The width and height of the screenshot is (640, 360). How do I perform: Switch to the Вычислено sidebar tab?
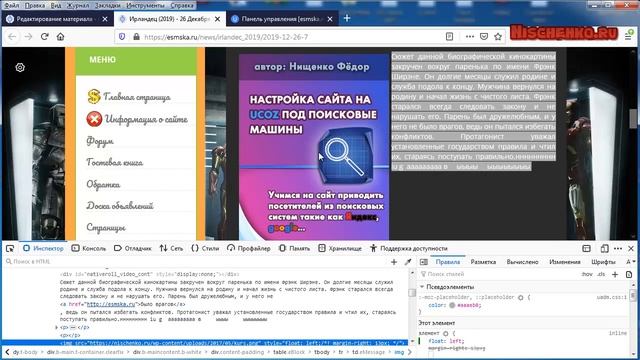click(522, 262)
